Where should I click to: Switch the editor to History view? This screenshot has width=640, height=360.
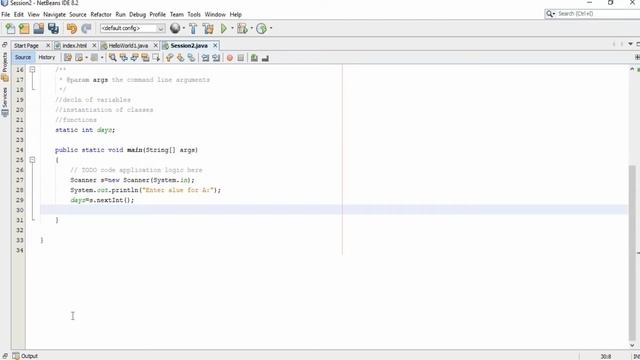(47, 58)
